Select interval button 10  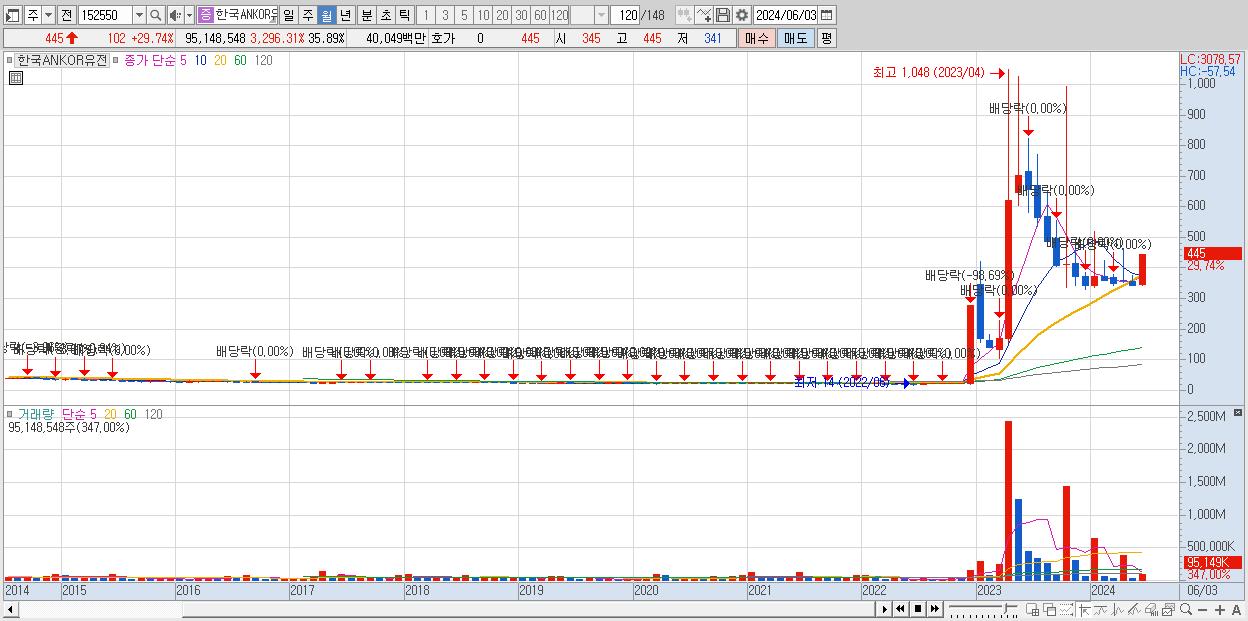pos(483,15)
